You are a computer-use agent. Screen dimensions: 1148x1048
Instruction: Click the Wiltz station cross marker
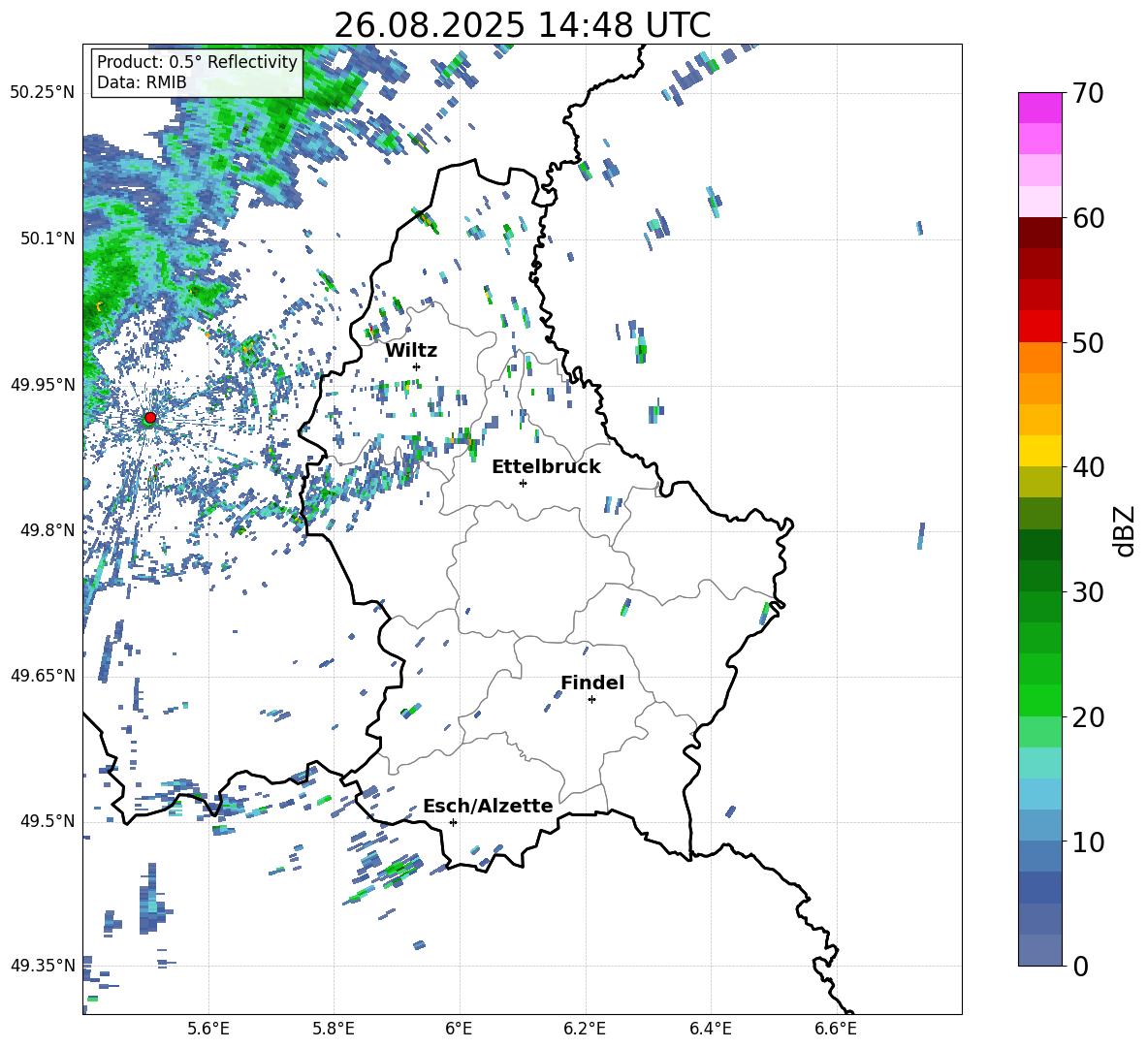tap(417, 366)
